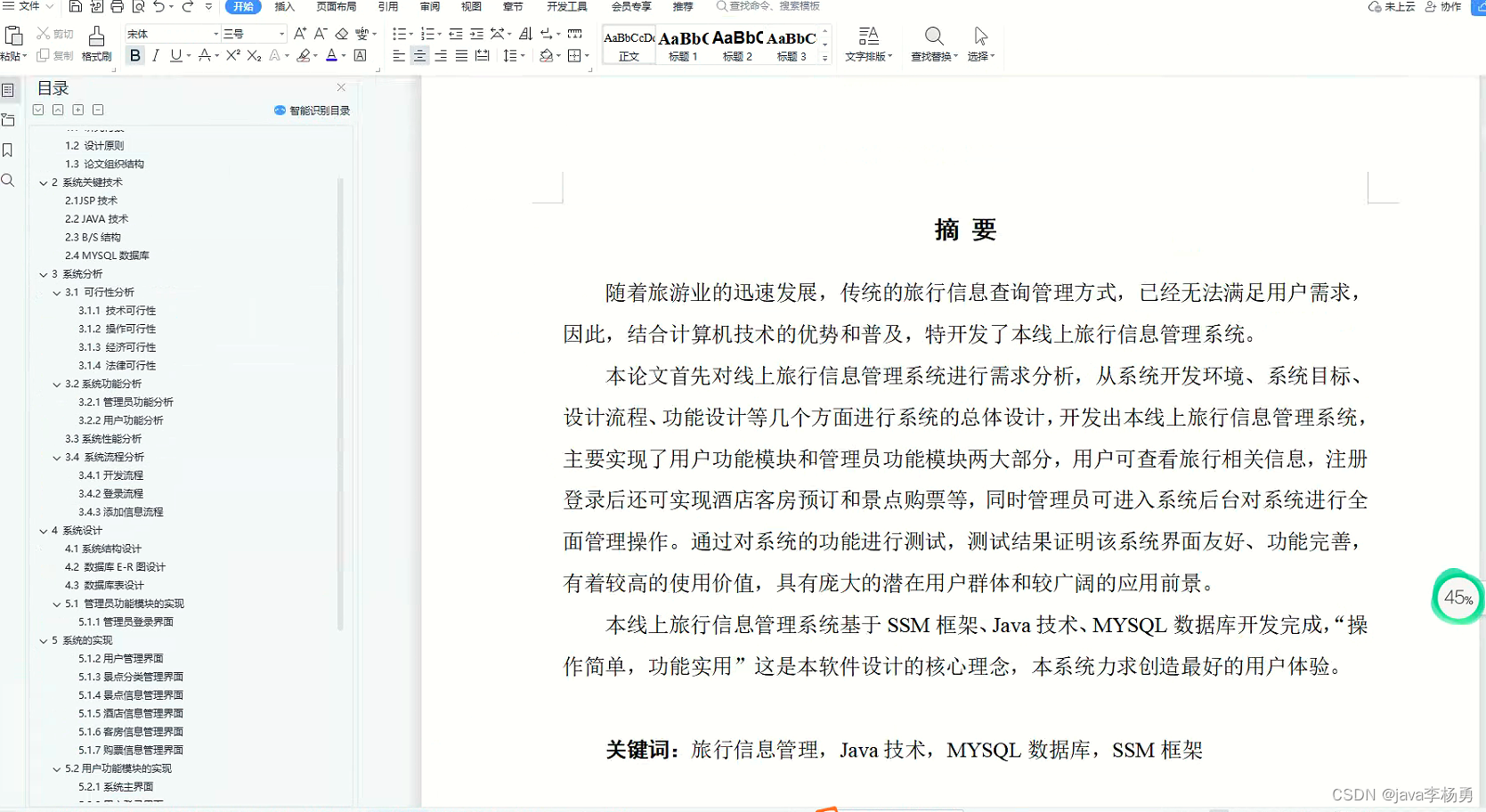The height and width of the screenshot is (812, 1486).
Task: Open the font name dropdown (宋体)
Action: pos(216,34)
